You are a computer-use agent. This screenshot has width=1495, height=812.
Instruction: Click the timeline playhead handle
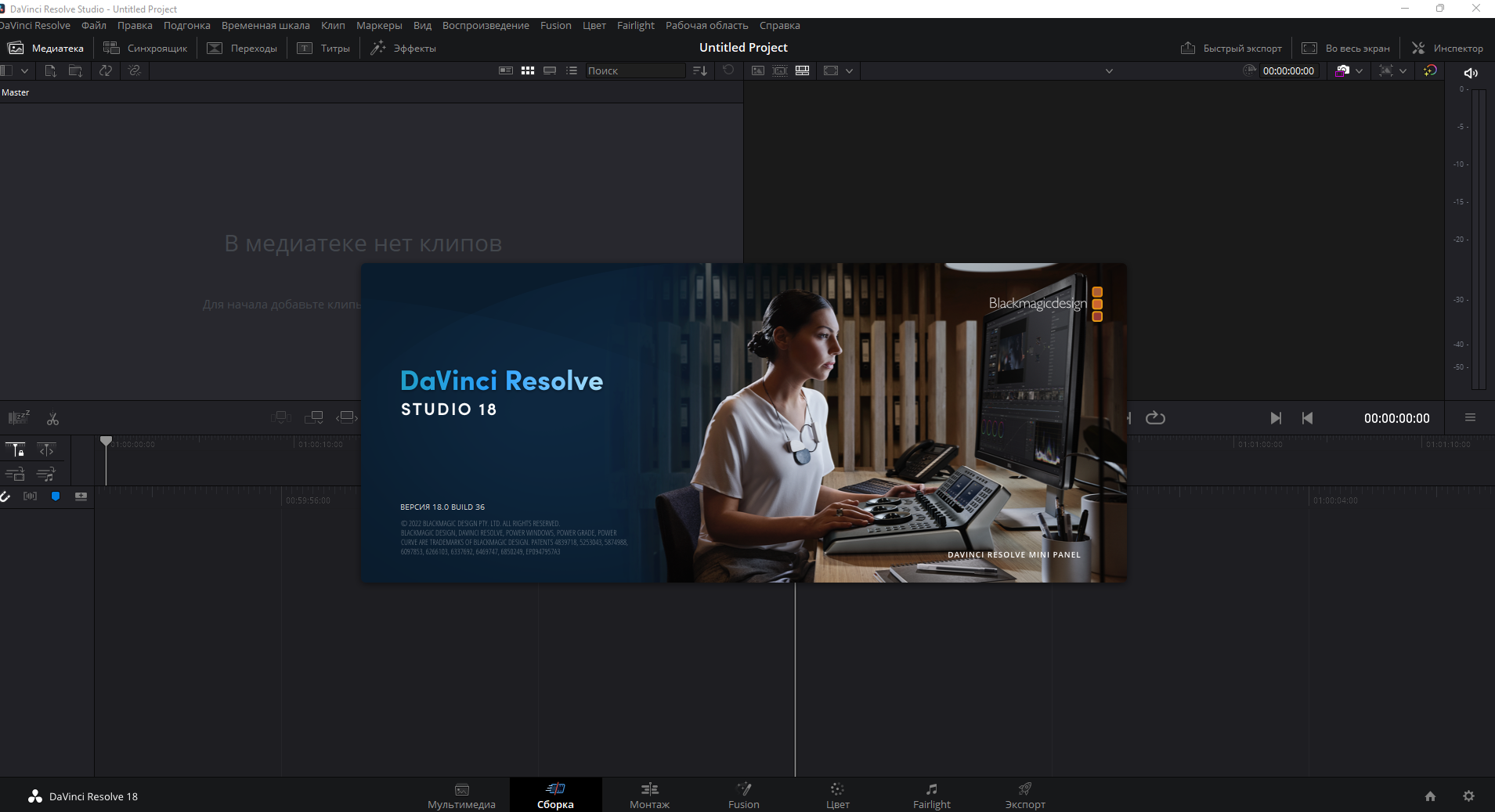click(106, 442)
